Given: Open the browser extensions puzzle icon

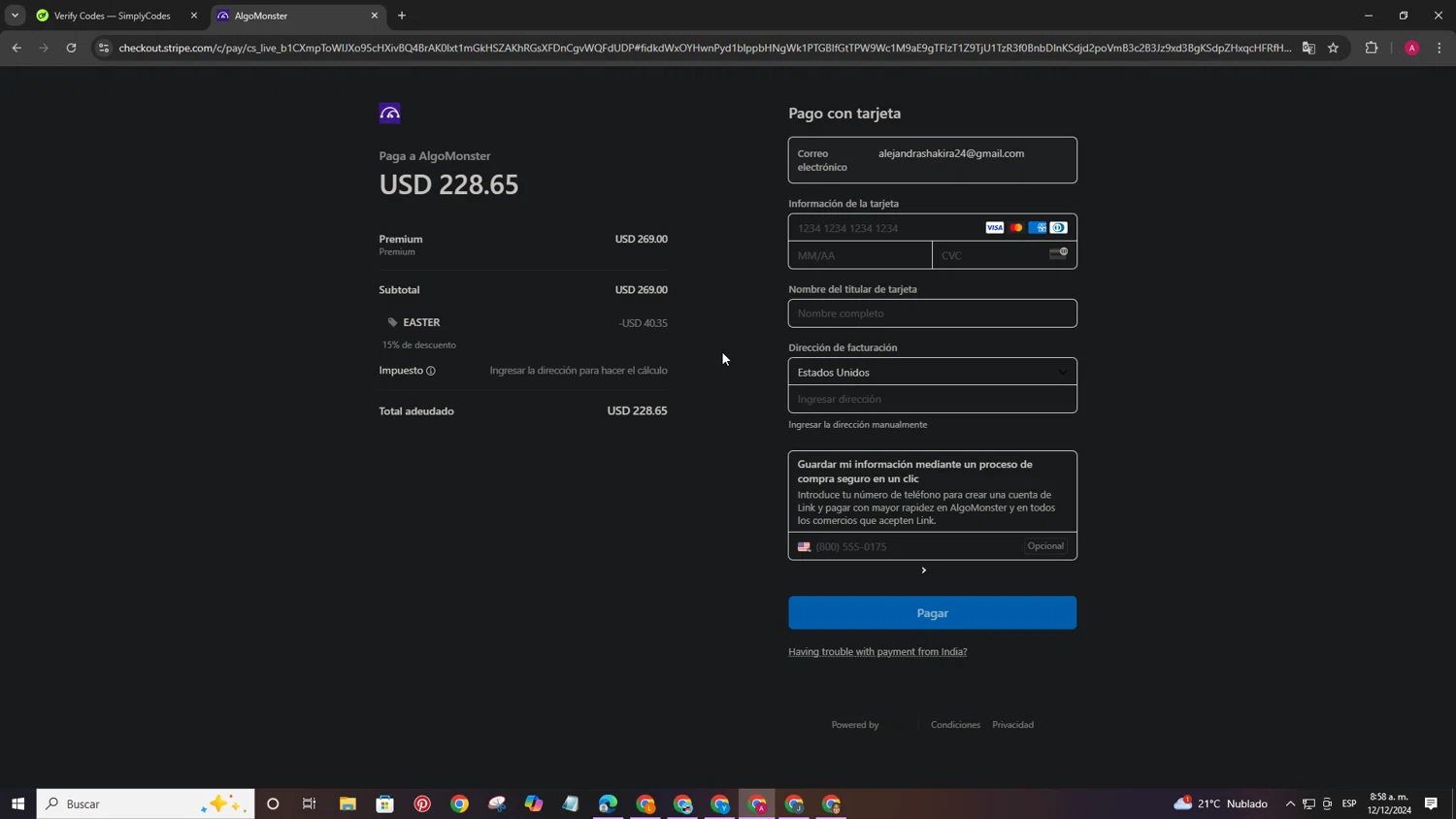Looking at the screenshot, I should tap(1372, 48).
